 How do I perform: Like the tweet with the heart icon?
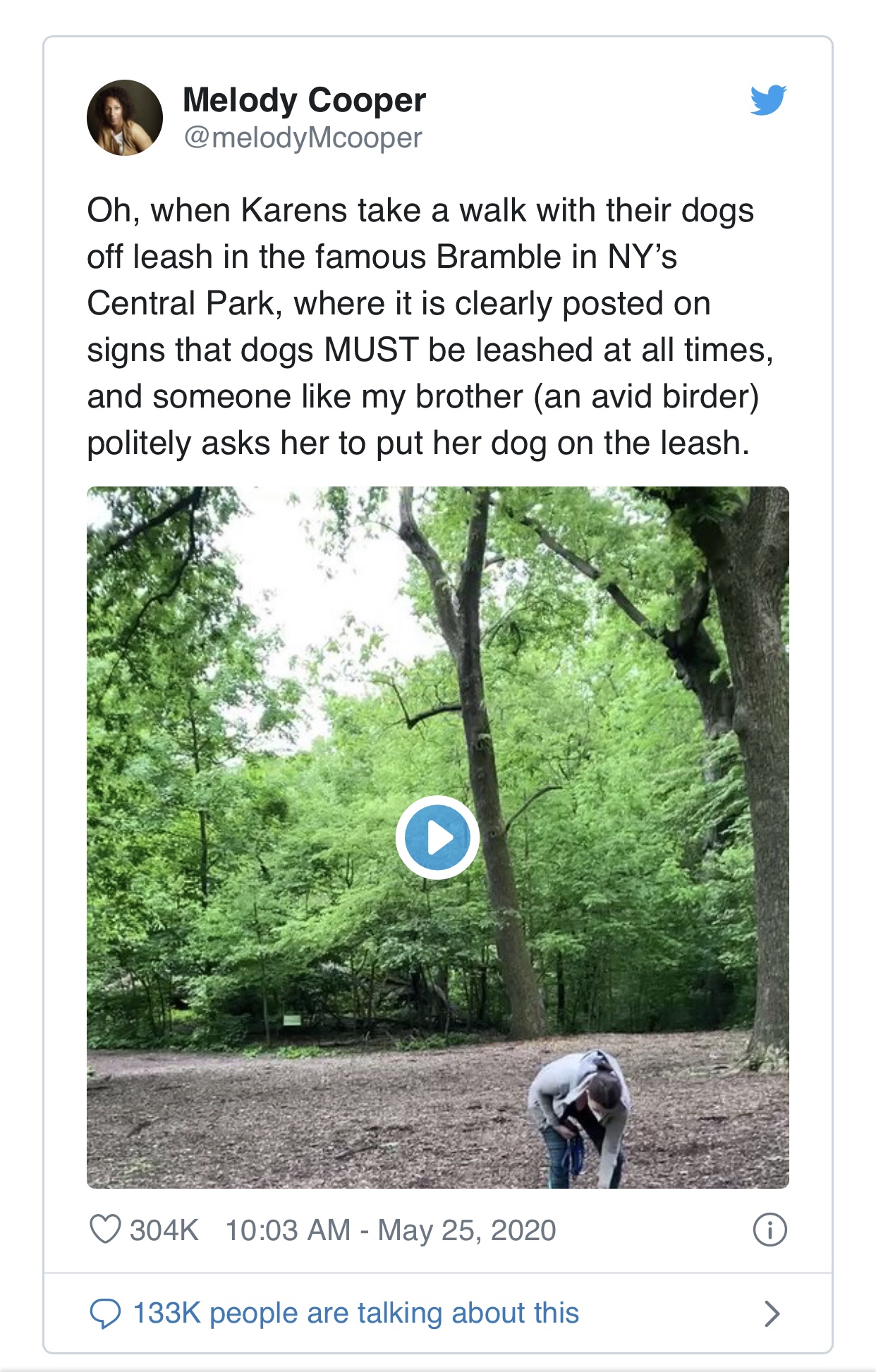click(x=105, y=1230)
